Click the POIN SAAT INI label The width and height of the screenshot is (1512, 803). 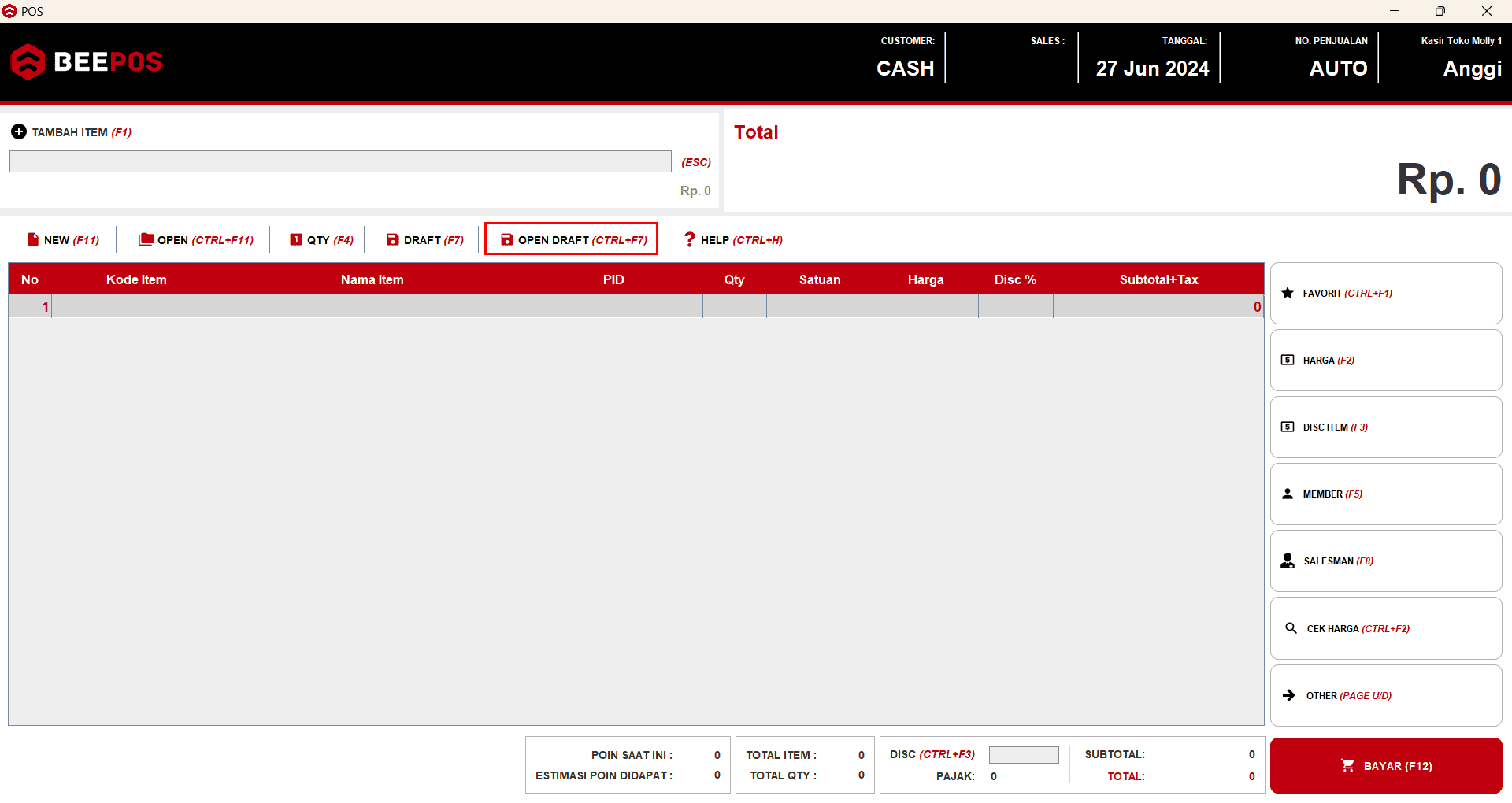[632, 755]
